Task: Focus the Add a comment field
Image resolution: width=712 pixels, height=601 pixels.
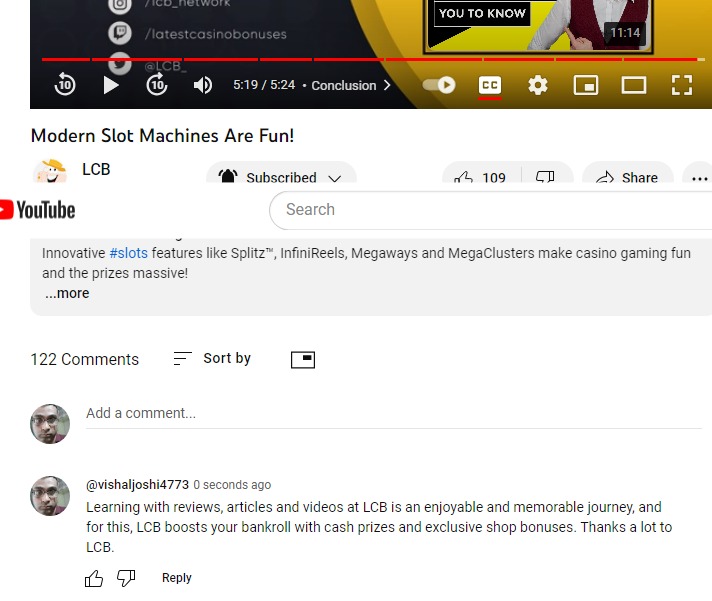Action: [x=394, y=414]
